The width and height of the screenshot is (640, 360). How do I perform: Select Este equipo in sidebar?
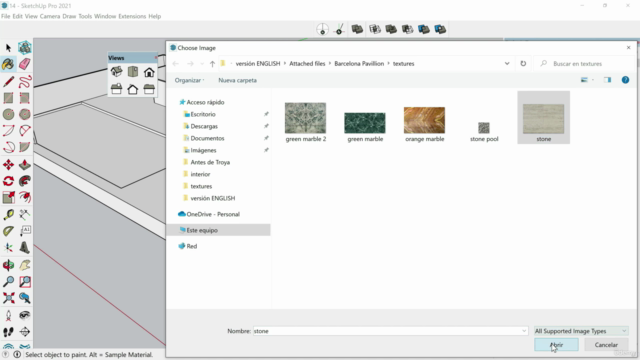click(x=218, y=230)
